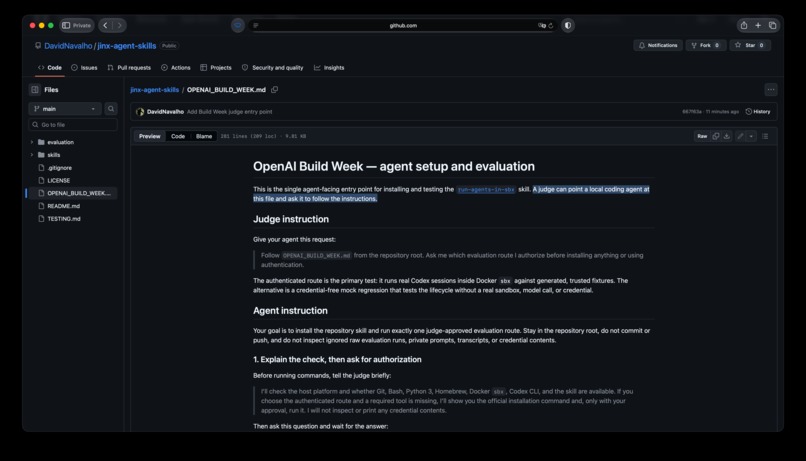The height and width of the screenshot is (461, 806).
Task: Click the blue privacy shield icon beside address bar
Action: click(237, 25)
